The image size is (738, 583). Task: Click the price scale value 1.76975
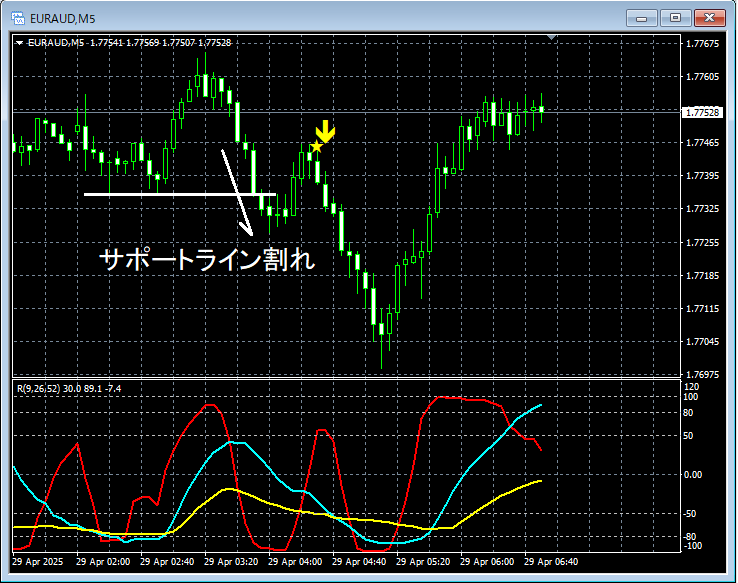pyautogui.click(x=703, y=375)
